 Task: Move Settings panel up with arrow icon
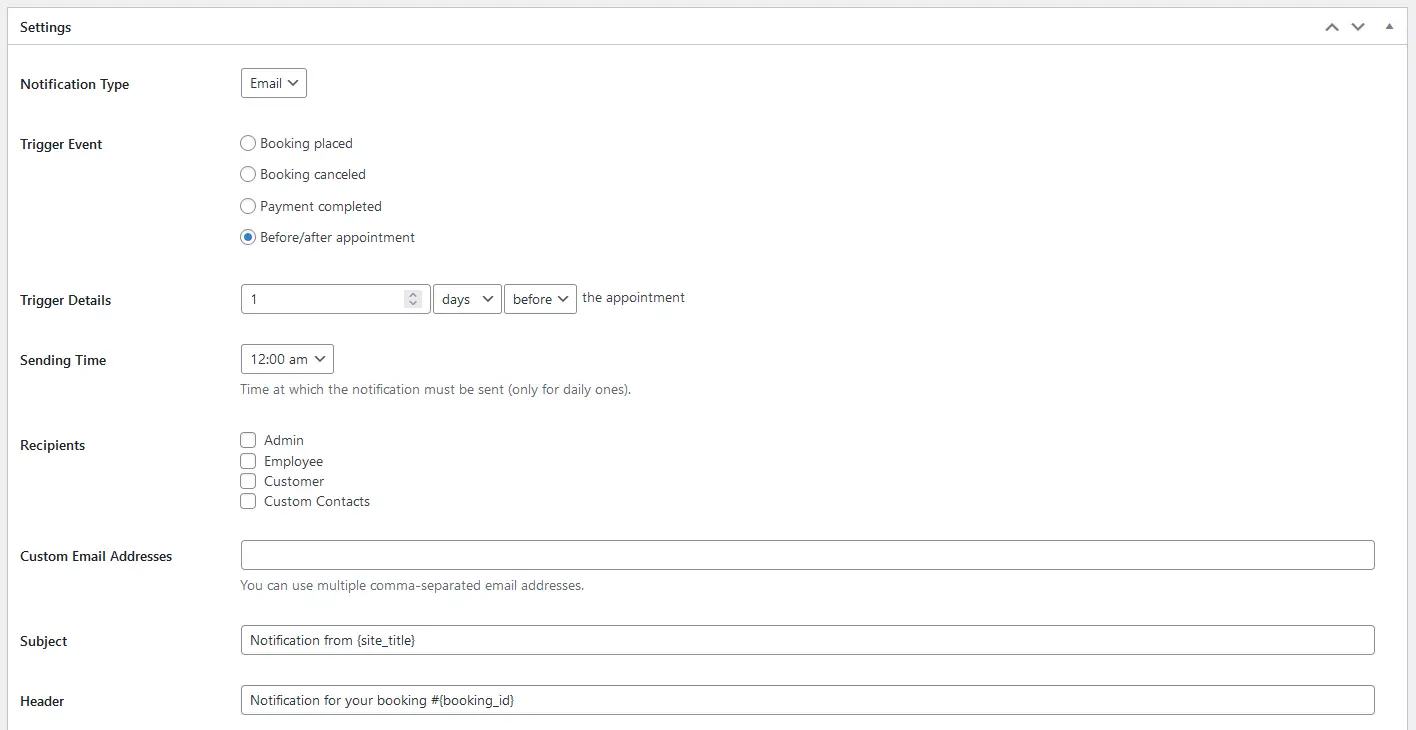1331,27
